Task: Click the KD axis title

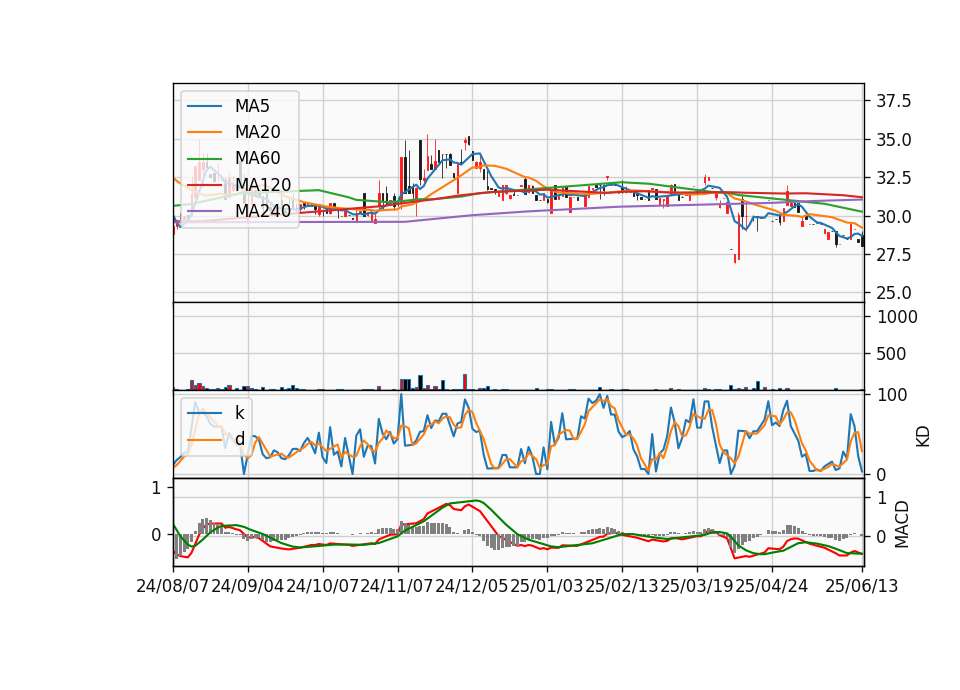Action: (x=923, y=436)
